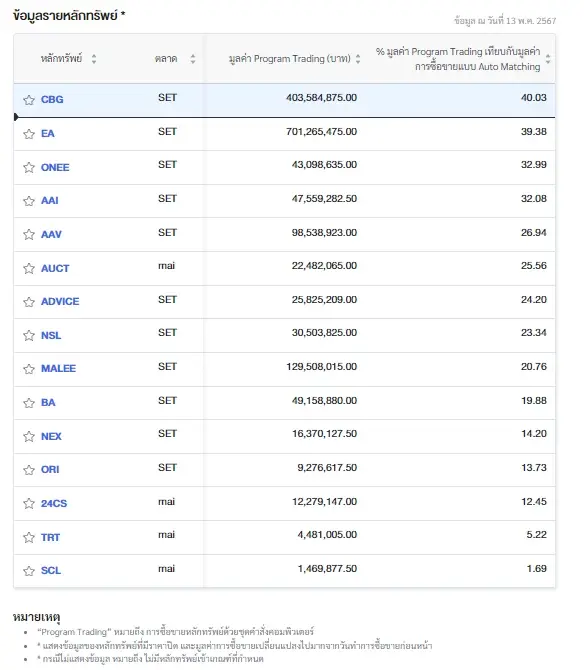Click the 1,469,877.50 value cell

327,569
